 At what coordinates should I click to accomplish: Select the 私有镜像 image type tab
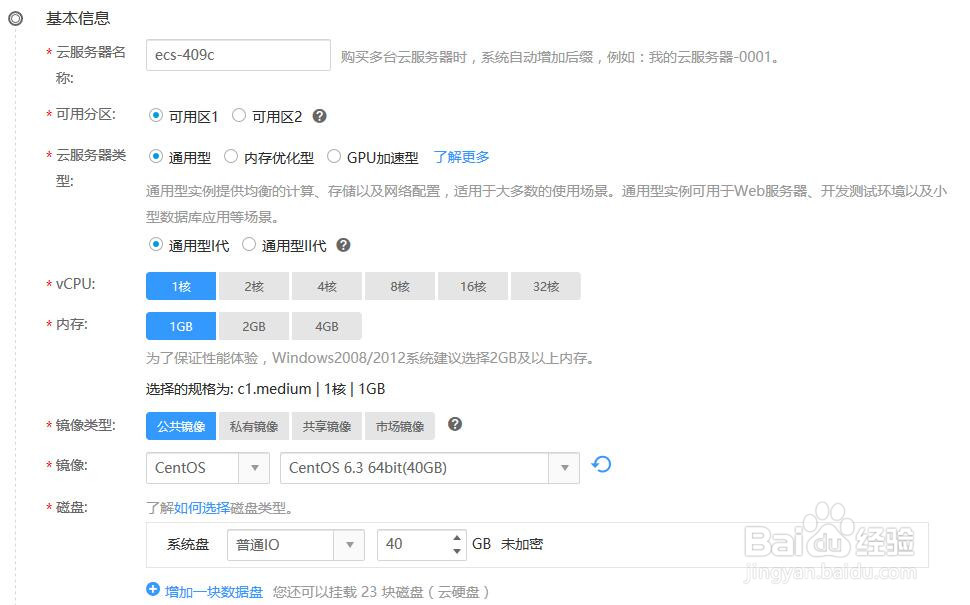click(254, 426)
